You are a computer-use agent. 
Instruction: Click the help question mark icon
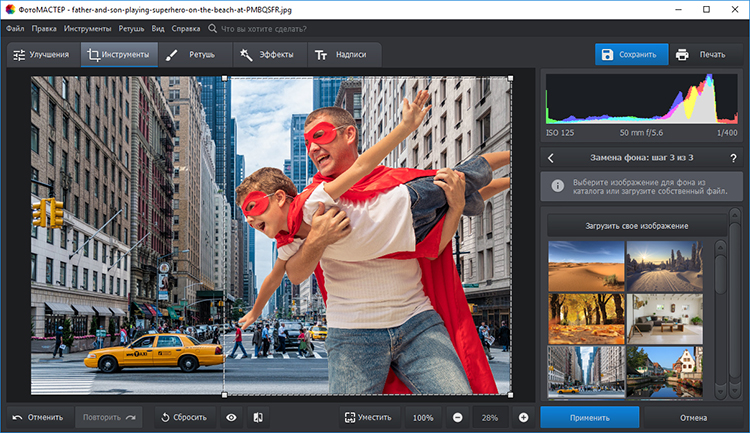732,158
